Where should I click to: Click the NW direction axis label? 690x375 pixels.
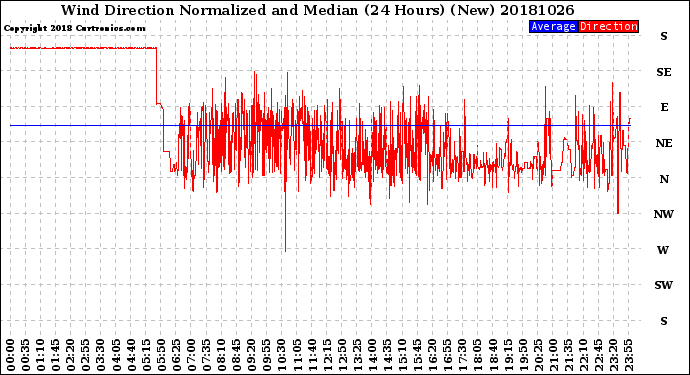point(664,214)
